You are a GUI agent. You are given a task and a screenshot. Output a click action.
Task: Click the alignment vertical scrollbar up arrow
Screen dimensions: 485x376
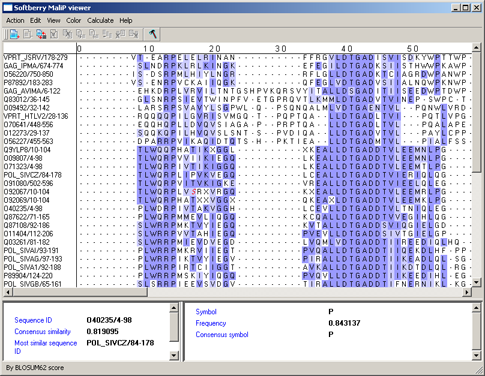[476, 48]
